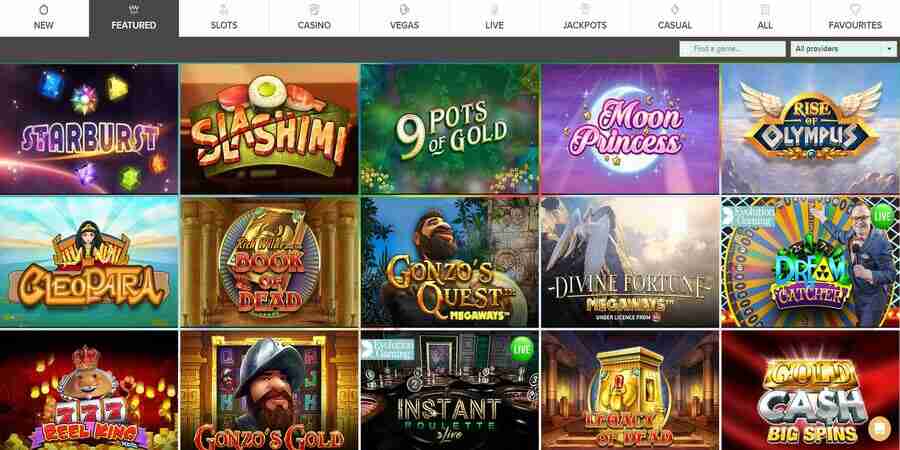Open Gold Cash Big Spins thumbnail

(810, 390)
